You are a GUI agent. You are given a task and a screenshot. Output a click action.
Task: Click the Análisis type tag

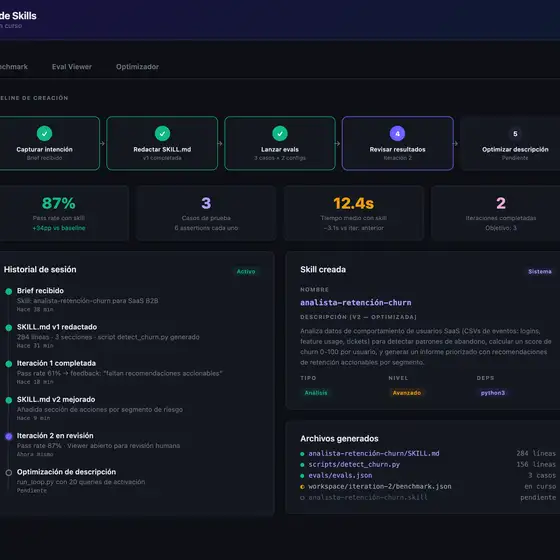(316, 392)
